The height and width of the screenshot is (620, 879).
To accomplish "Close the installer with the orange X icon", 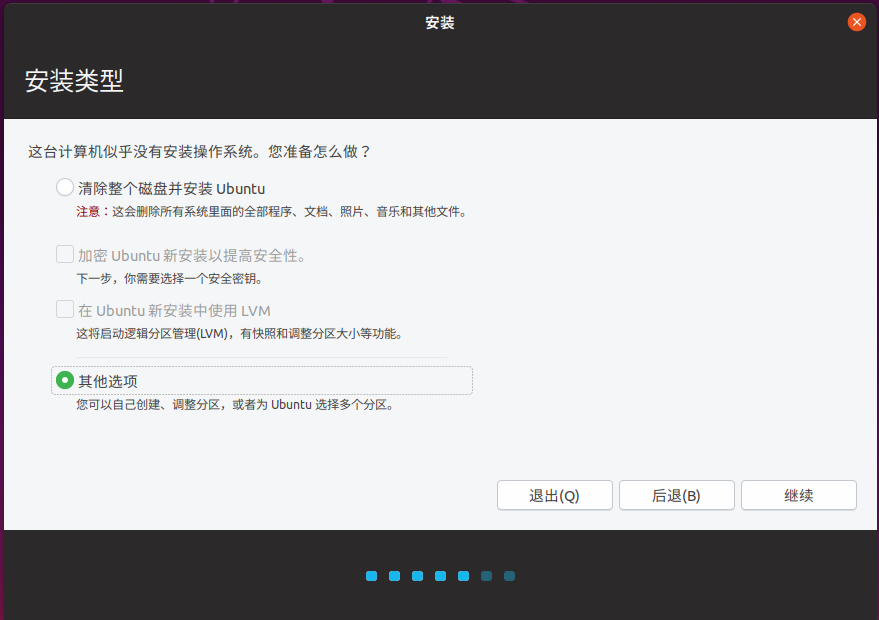I will pyautogui.click(x=856, y=22).
